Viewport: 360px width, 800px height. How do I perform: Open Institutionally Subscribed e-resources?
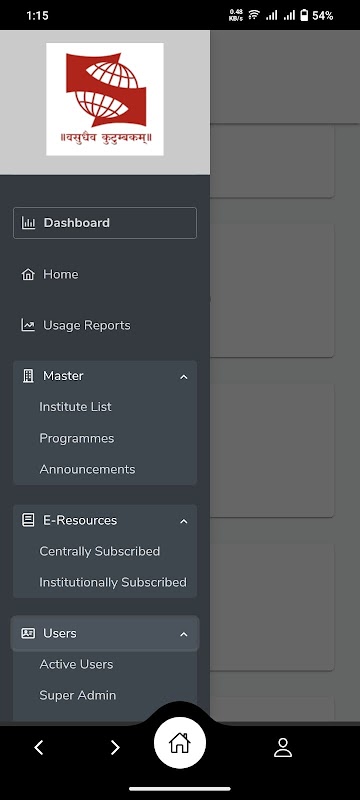pos(113,583)
